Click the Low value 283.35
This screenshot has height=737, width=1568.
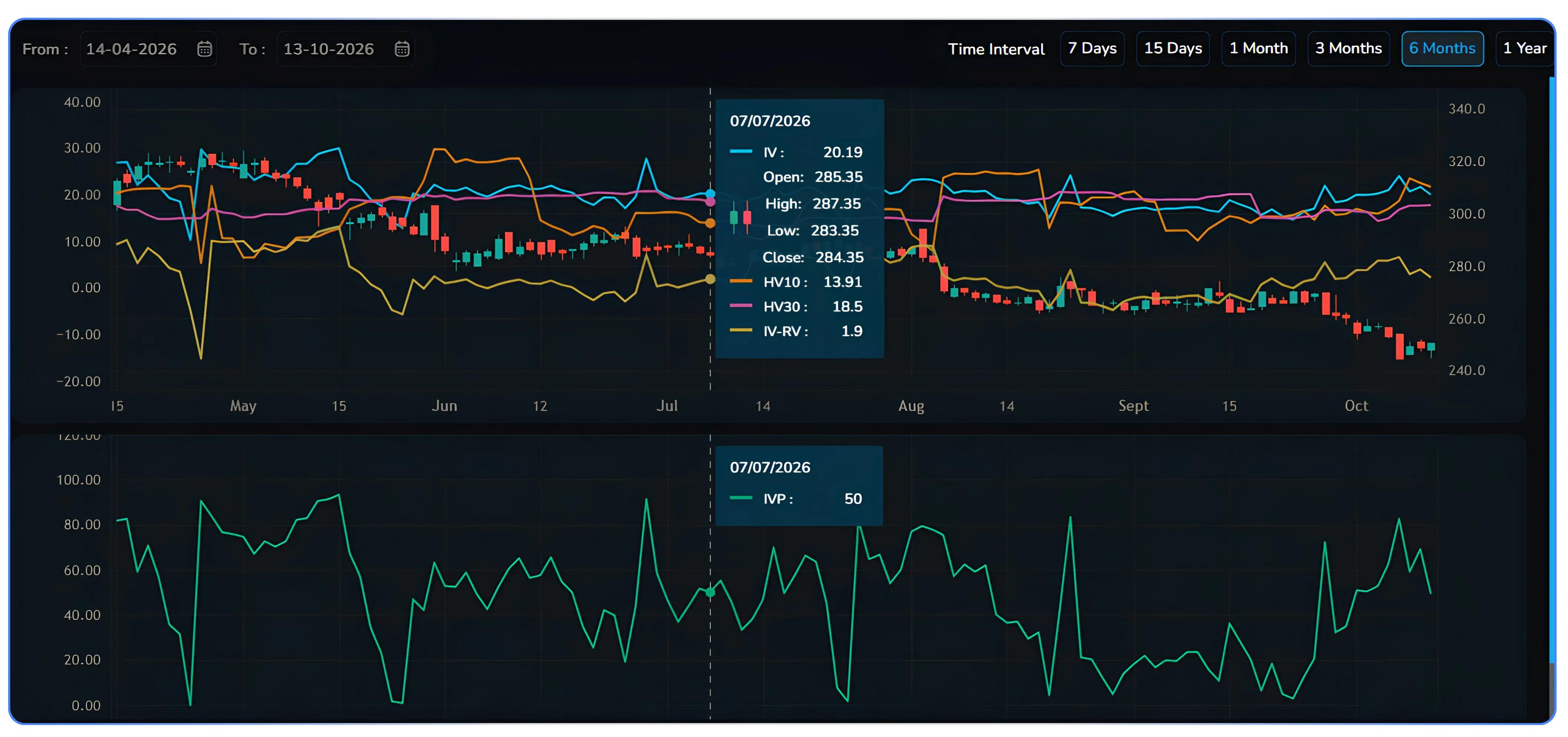[835, 230]
